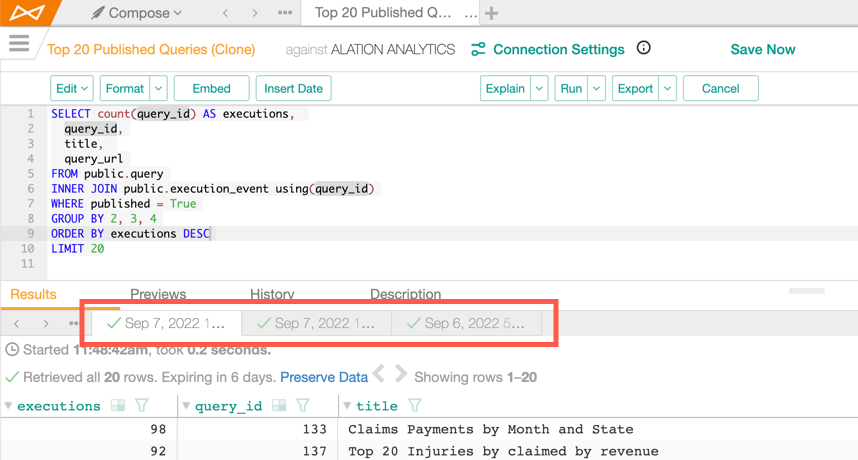Filter the title column

coord(414,405)
